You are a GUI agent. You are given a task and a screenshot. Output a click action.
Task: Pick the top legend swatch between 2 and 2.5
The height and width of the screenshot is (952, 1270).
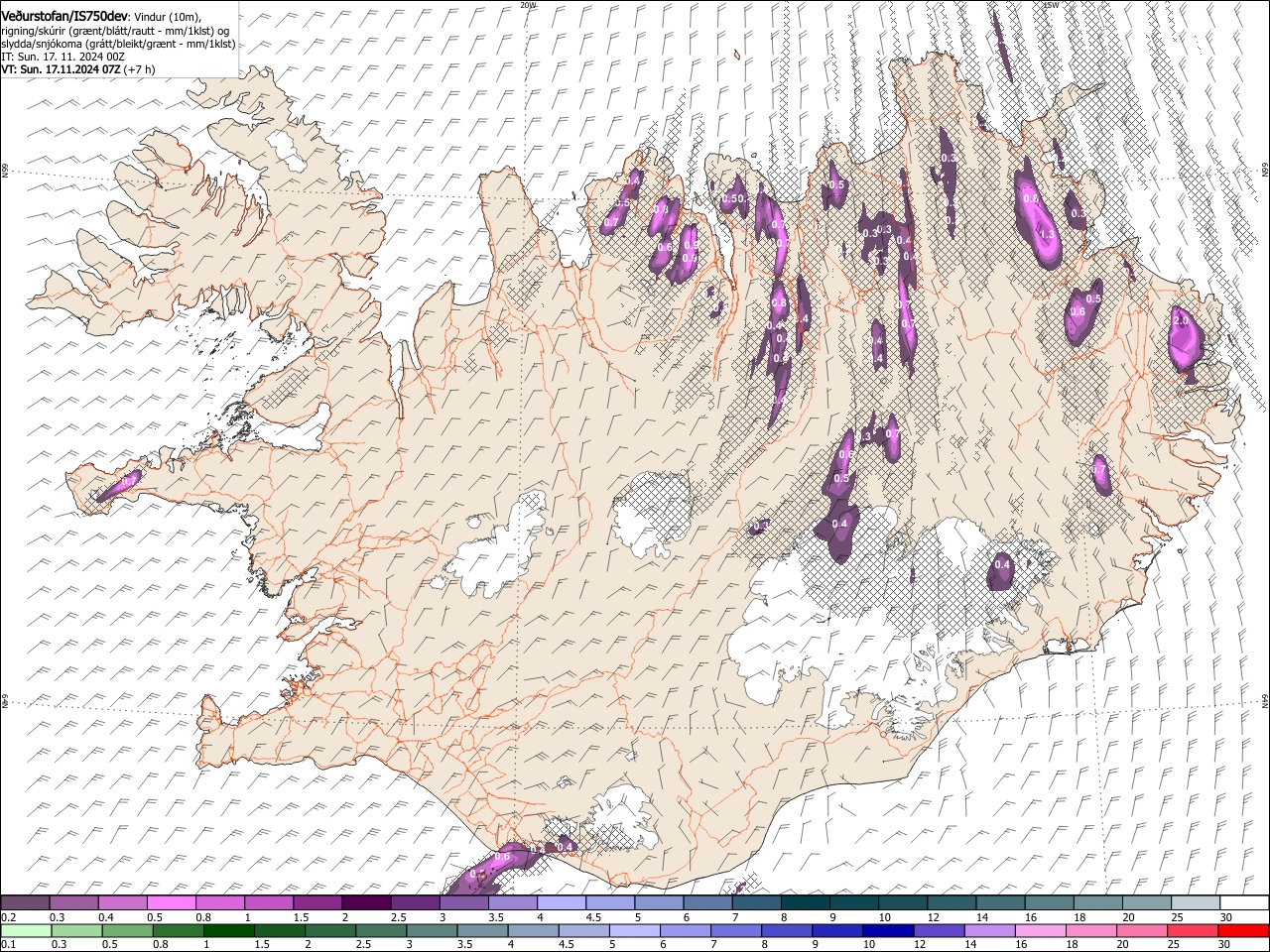tap(366, 902)
